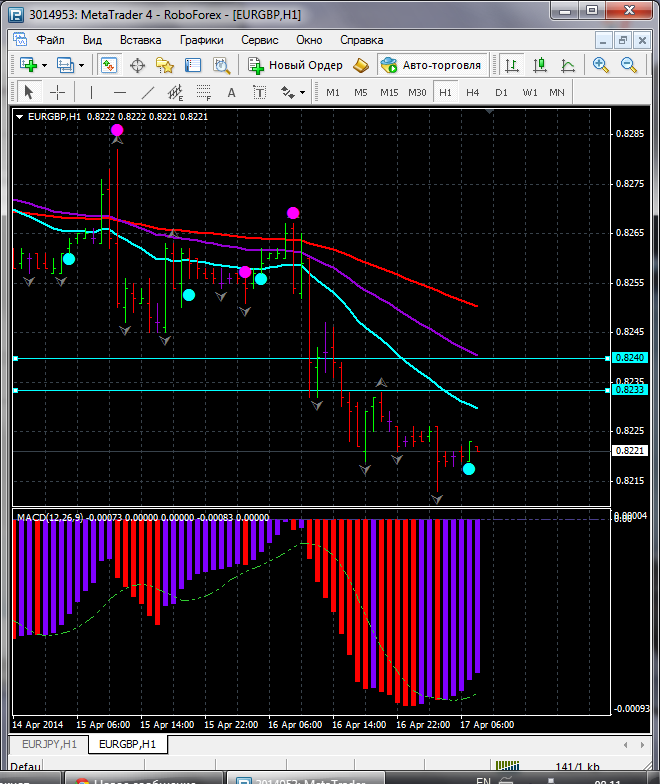Toggle the Navigator folder-star icon
The height and width of the screenshot is (784, 660).
click(x=164, y=66)
